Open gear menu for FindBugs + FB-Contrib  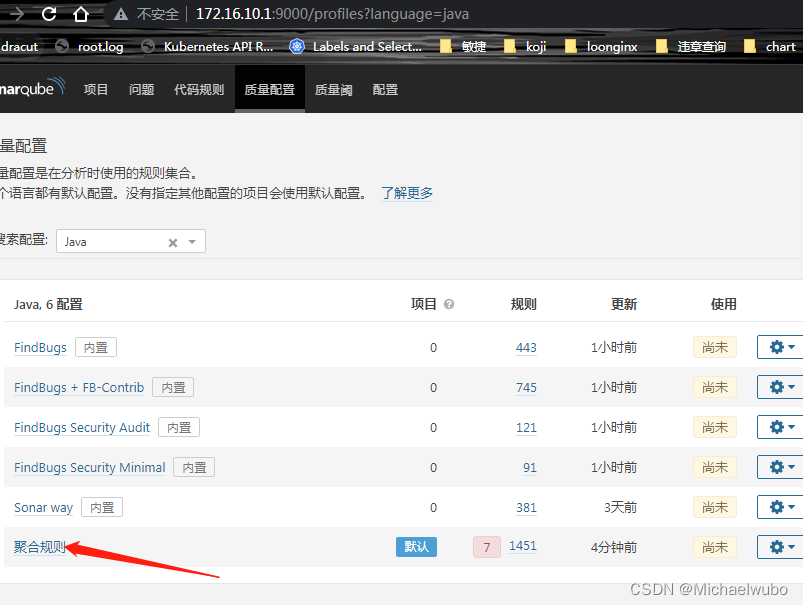(x=781, y=387)
